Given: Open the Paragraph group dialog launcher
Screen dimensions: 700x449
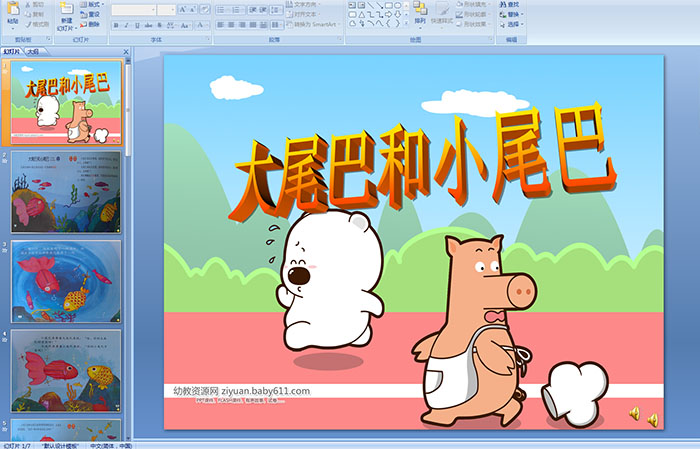Looking at the screenshot, I should [x=340, y=39].
